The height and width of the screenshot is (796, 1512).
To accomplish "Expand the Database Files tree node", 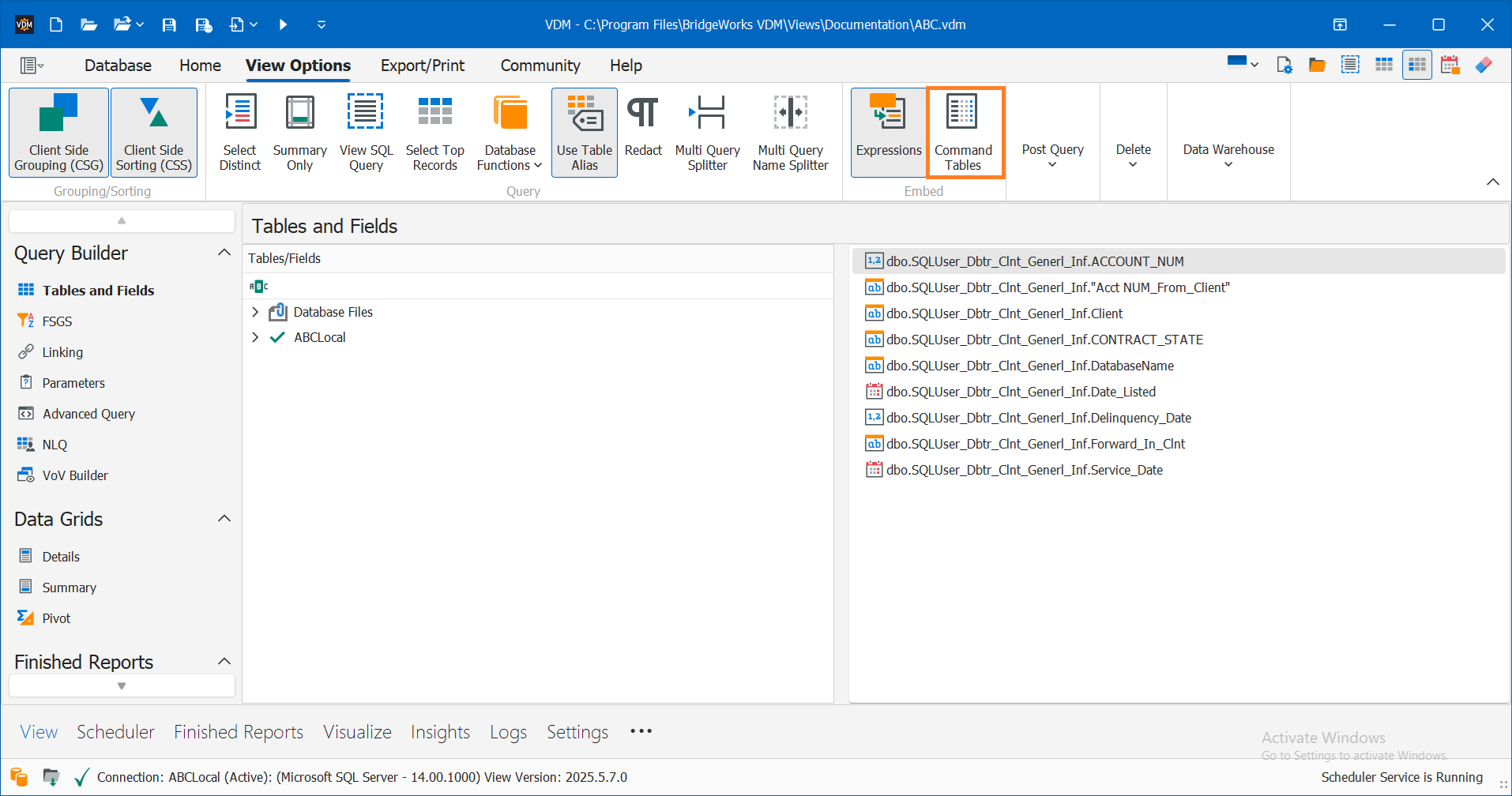I will tap(254, 312).
